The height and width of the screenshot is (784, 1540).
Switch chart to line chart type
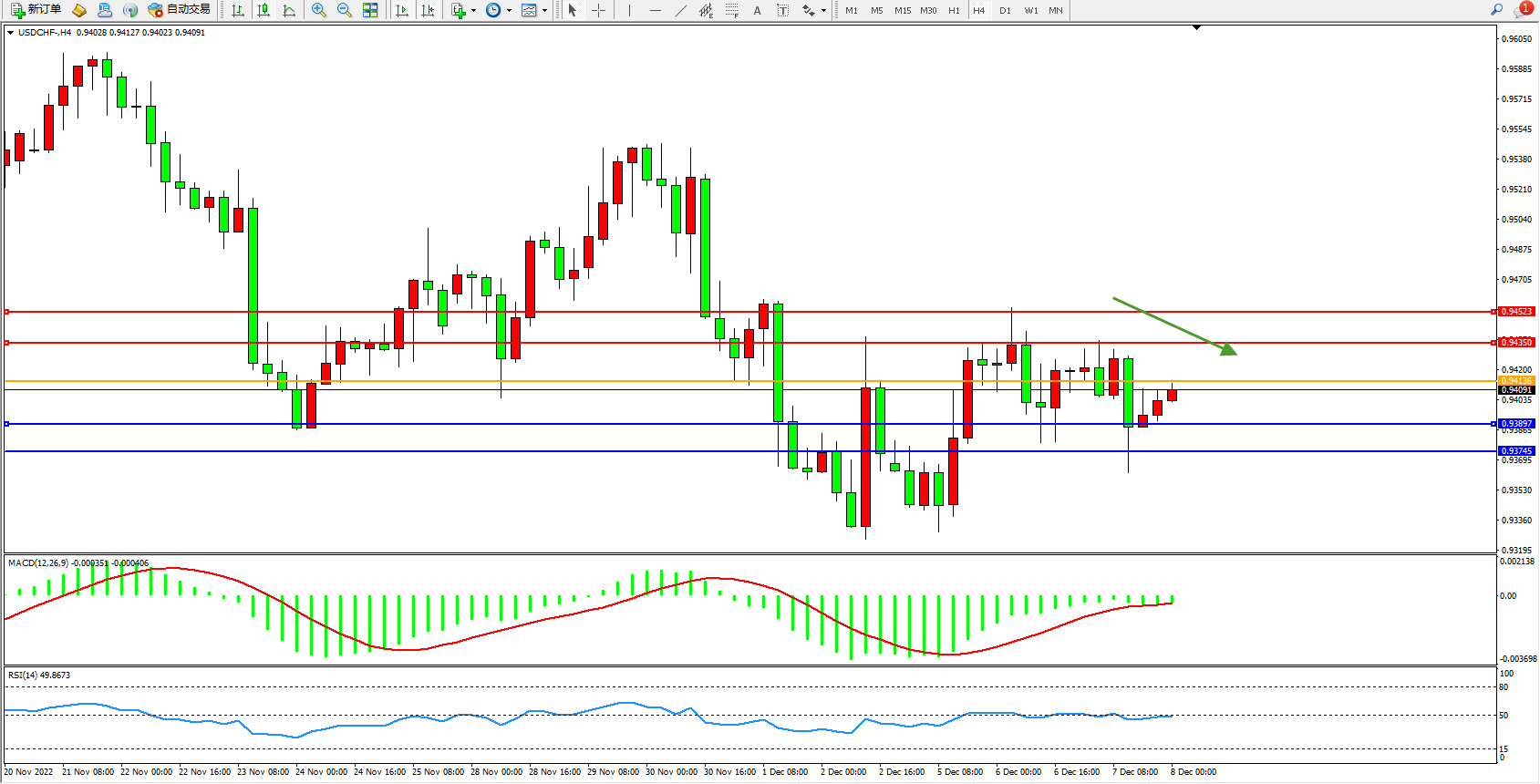[x=289, y=10]
